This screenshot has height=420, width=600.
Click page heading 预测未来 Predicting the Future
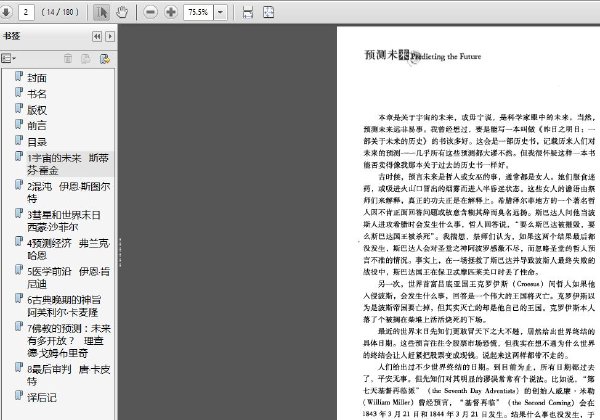tap(422, 56)
